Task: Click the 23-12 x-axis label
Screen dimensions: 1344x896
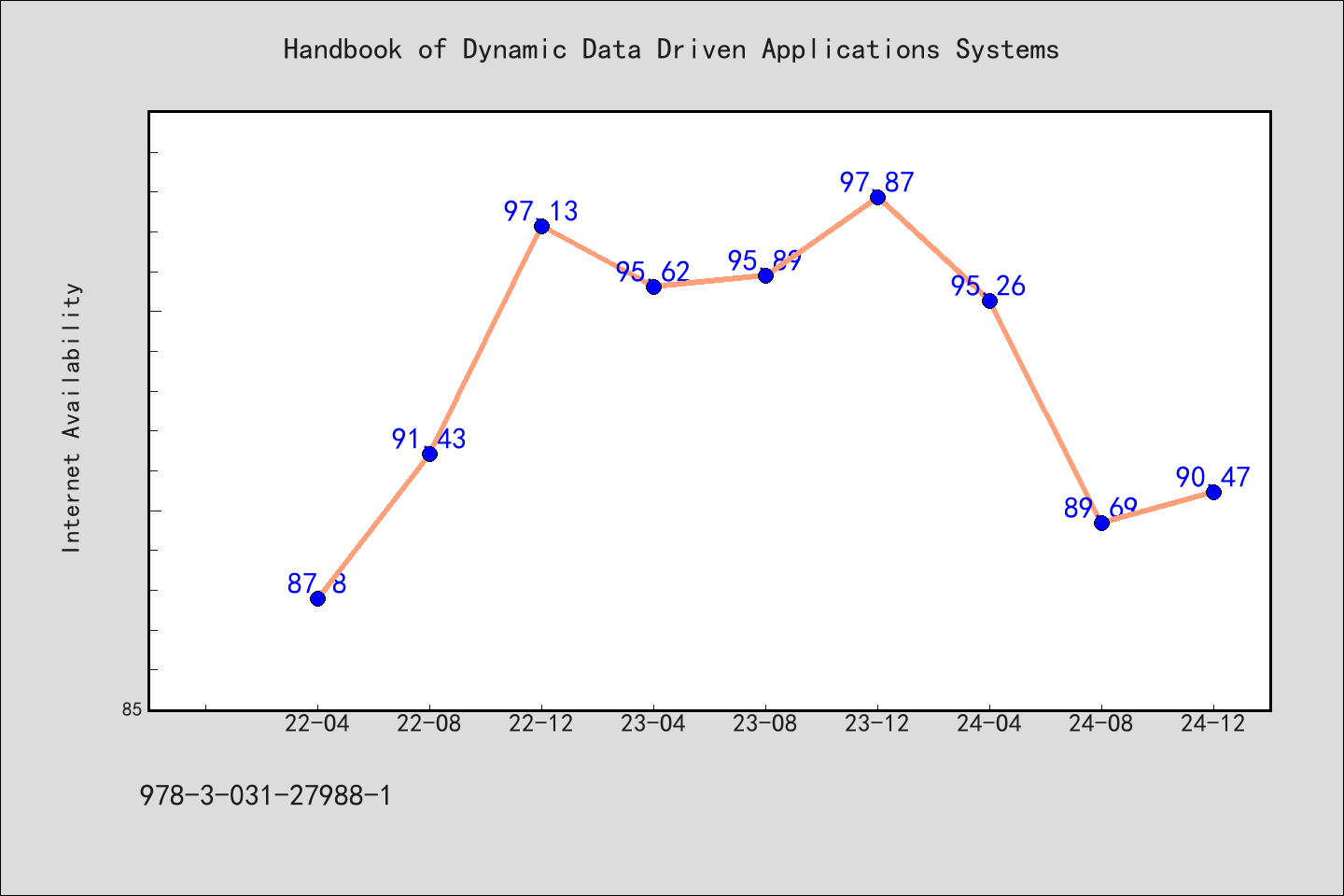Action: coord(877,724)
